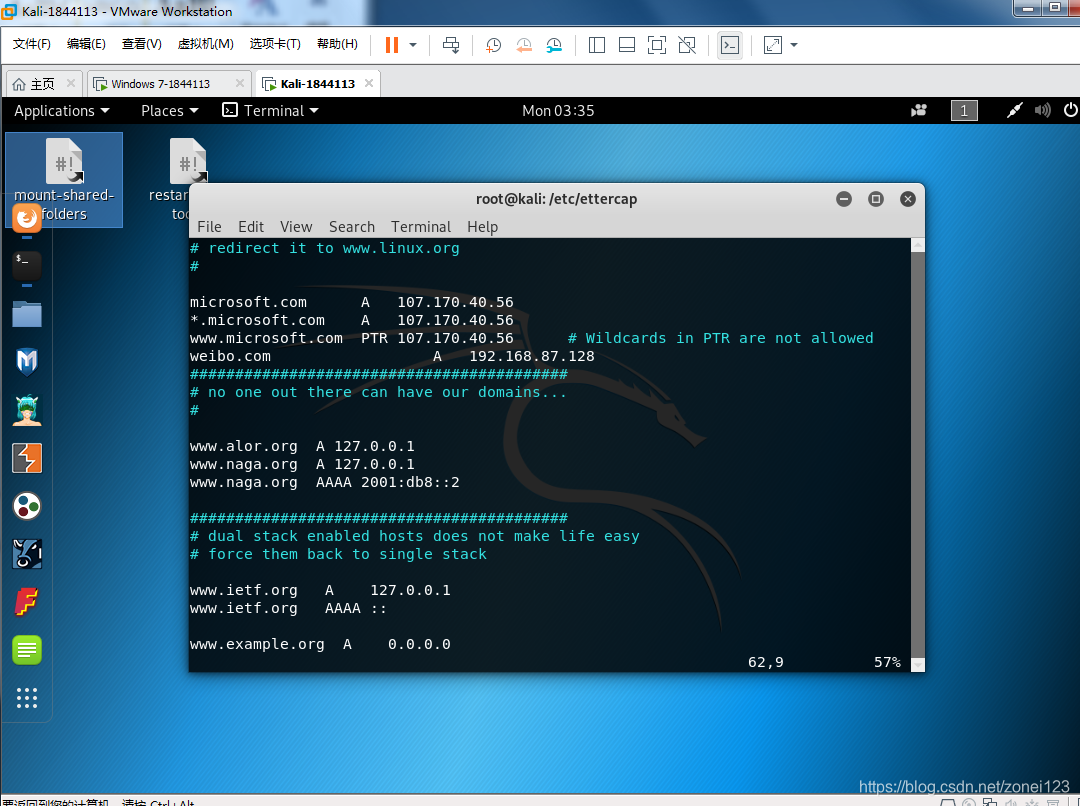Launch BeEF from the dock
1080x806 pixels.
pyautogui.click(x=27, y=554)
